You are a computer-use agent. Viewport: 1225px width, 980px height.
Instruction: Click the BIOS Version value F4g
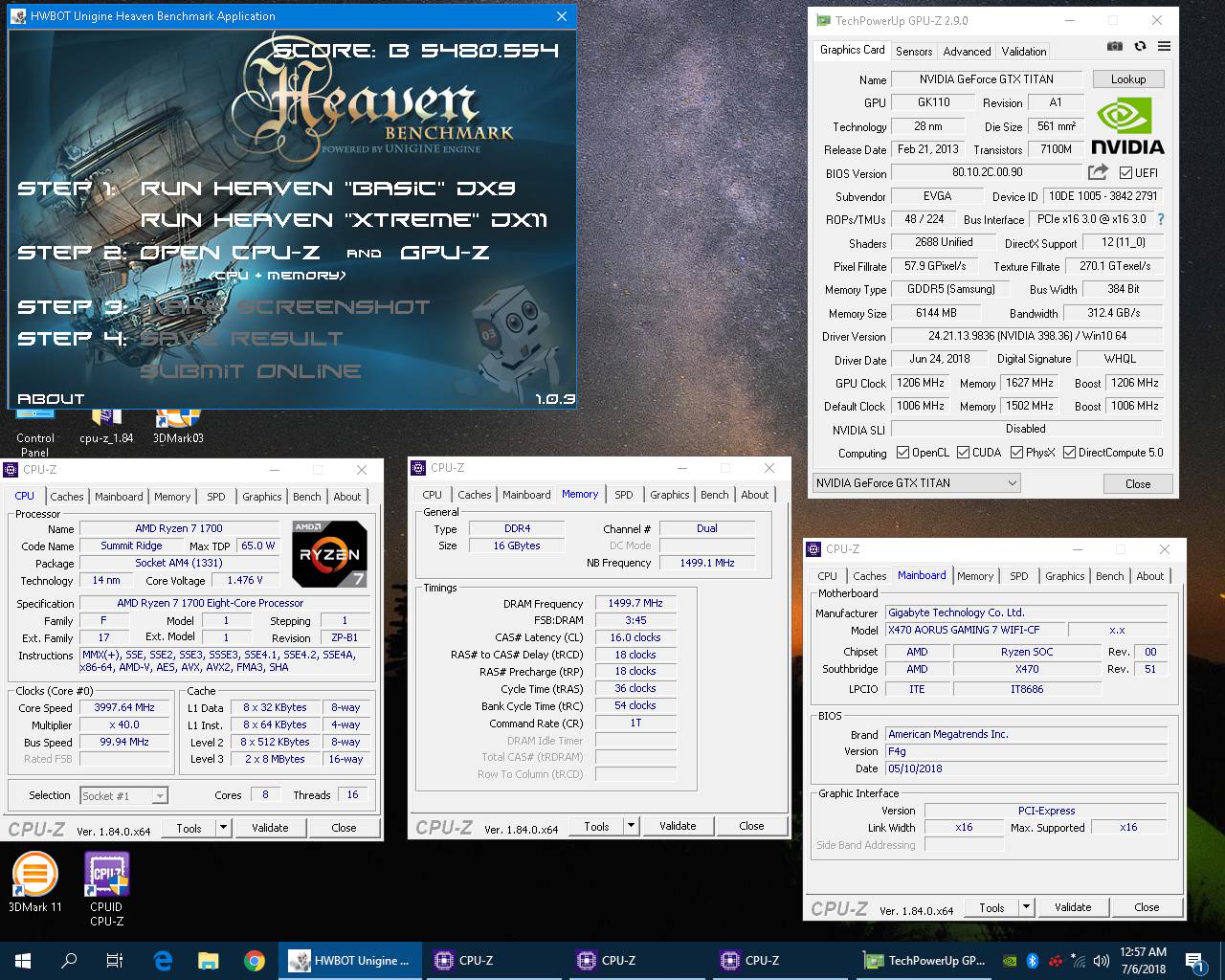[1026, 751]
